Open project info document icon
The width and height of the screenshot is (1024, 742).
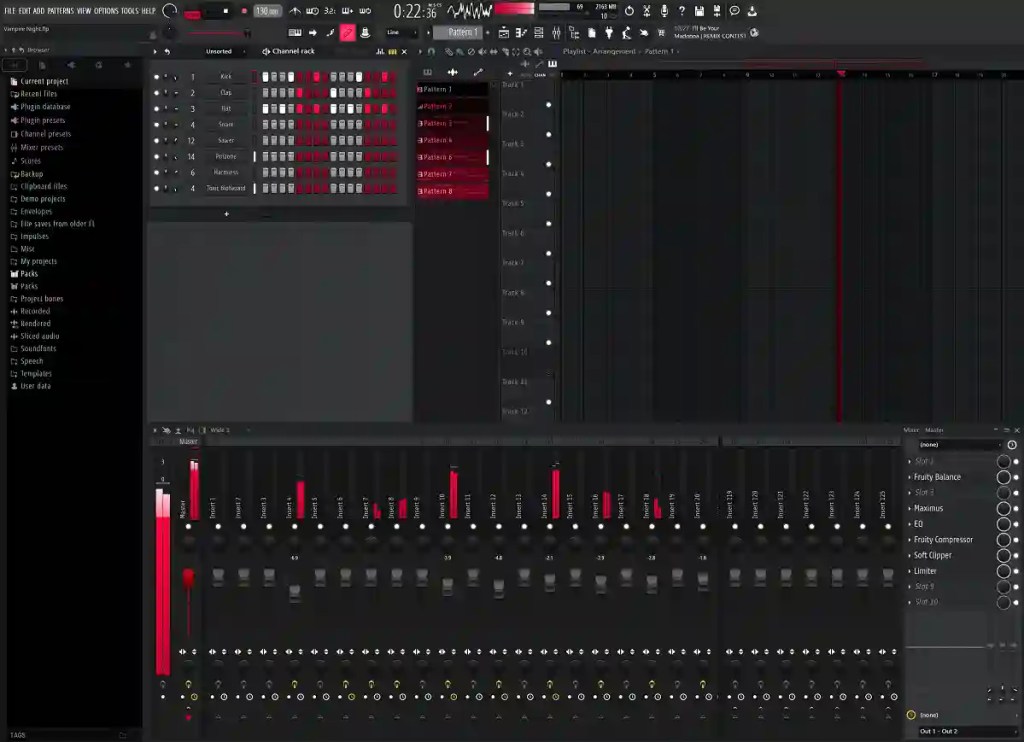[591, 33]
